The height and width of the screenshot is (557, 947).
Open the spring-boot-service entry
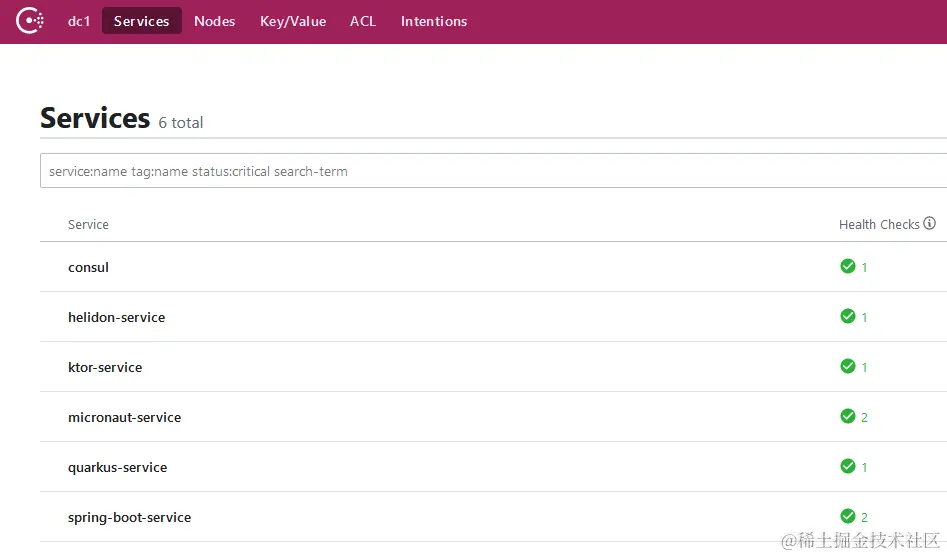point(129,518)
